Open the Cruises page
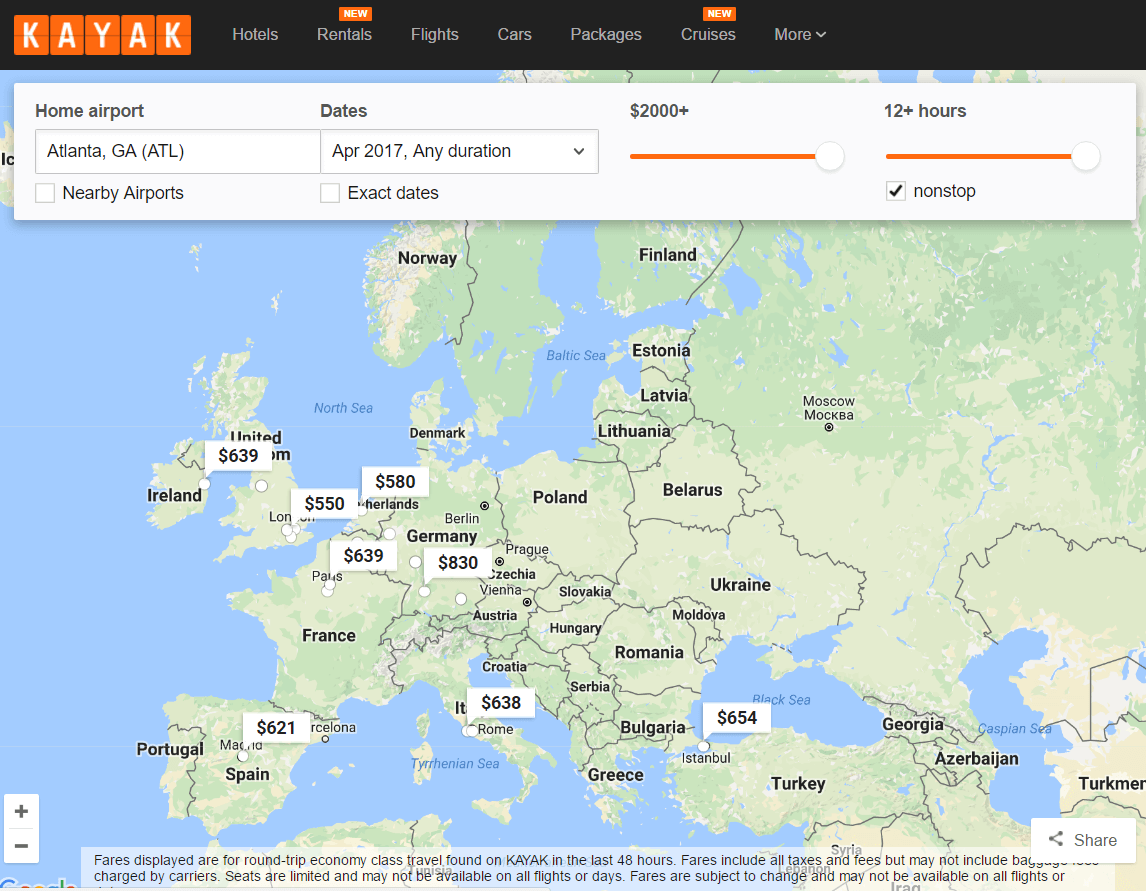This screenshot has height=891, width=1146. [707, 34]
